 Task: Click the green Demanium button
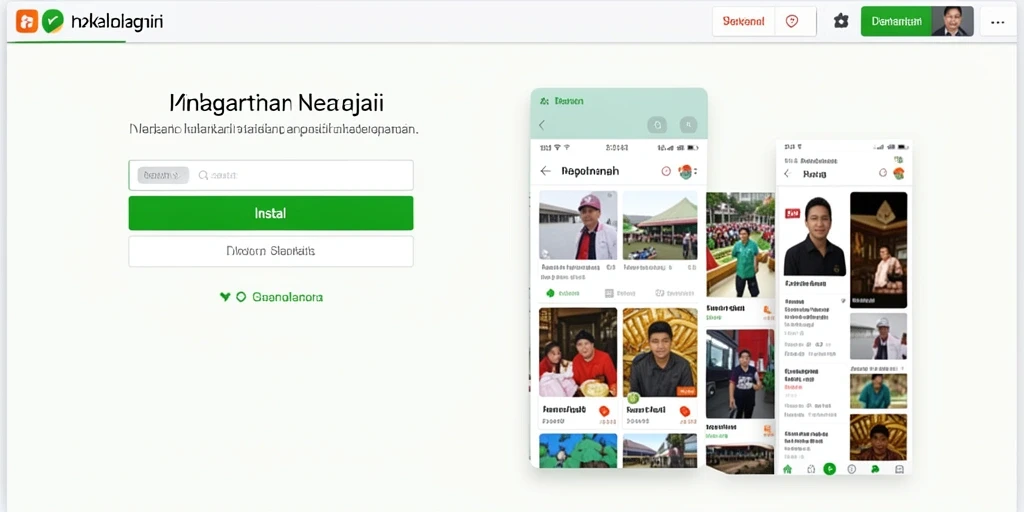[896, 22]
